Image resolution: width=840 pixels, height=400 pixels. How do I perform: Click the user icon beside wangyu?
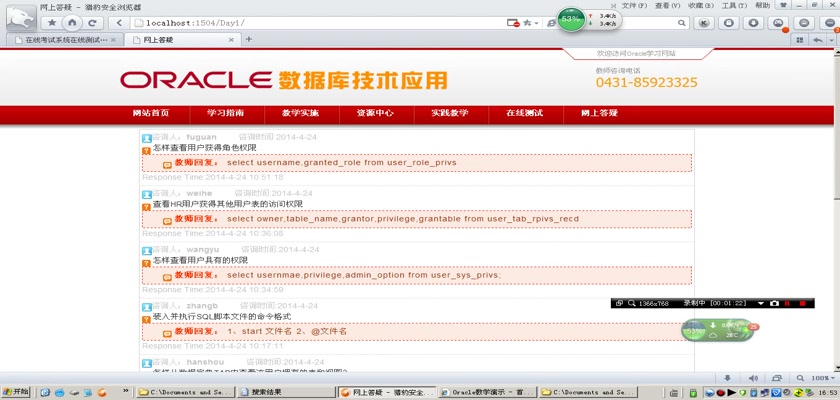point(147,251)
